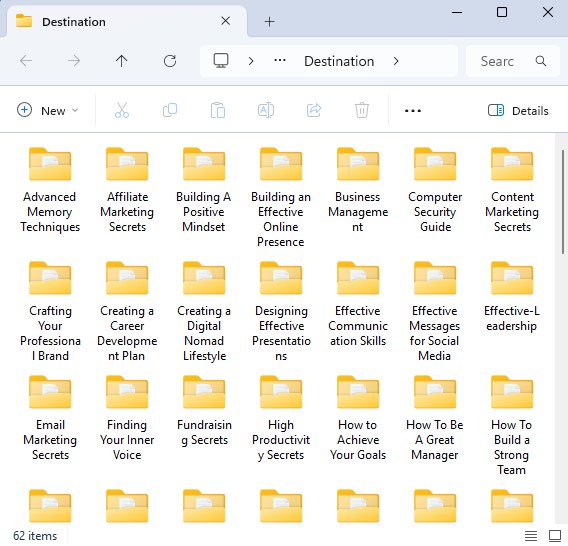Select the Email Marketing Secrets folder
The width and height of the screenshot is (568, 546).
click(x=50, y=418)
